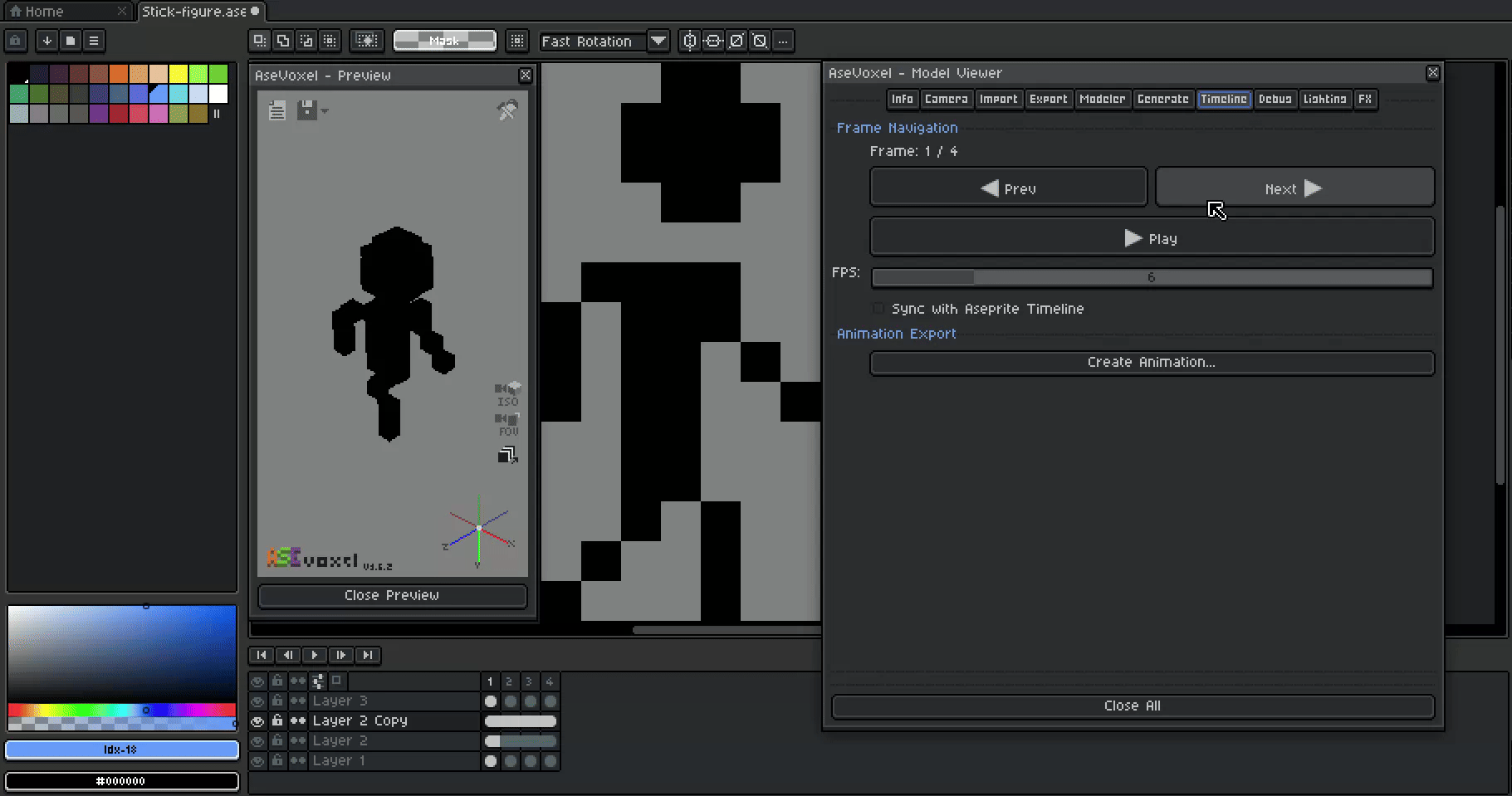Screen dimensions: 1512x796
Task: Switch to the Camera tab
Action: click(946, 99)
